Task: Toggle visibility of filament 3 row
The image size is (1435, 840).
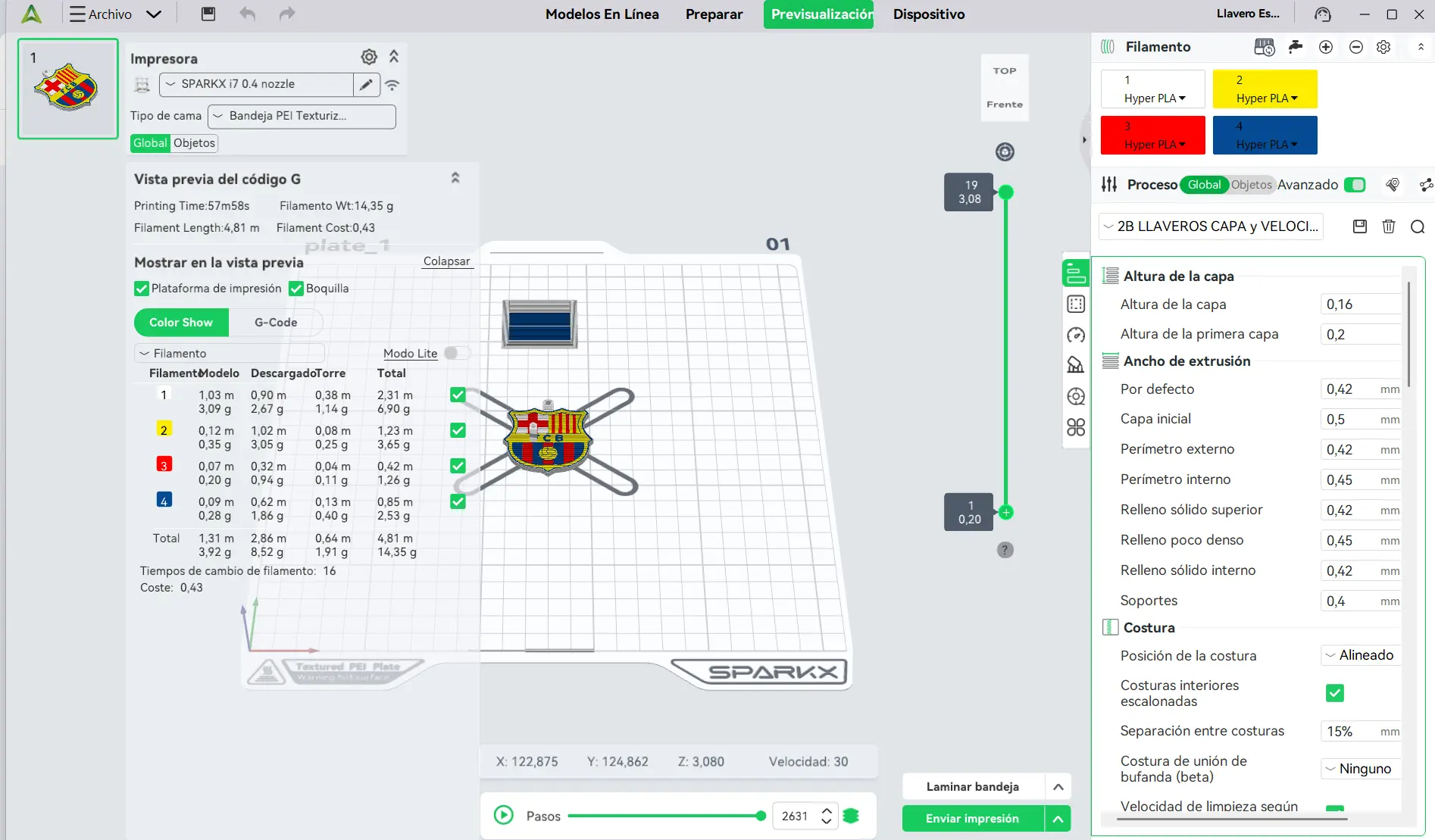Action: (x=458, y=466)
